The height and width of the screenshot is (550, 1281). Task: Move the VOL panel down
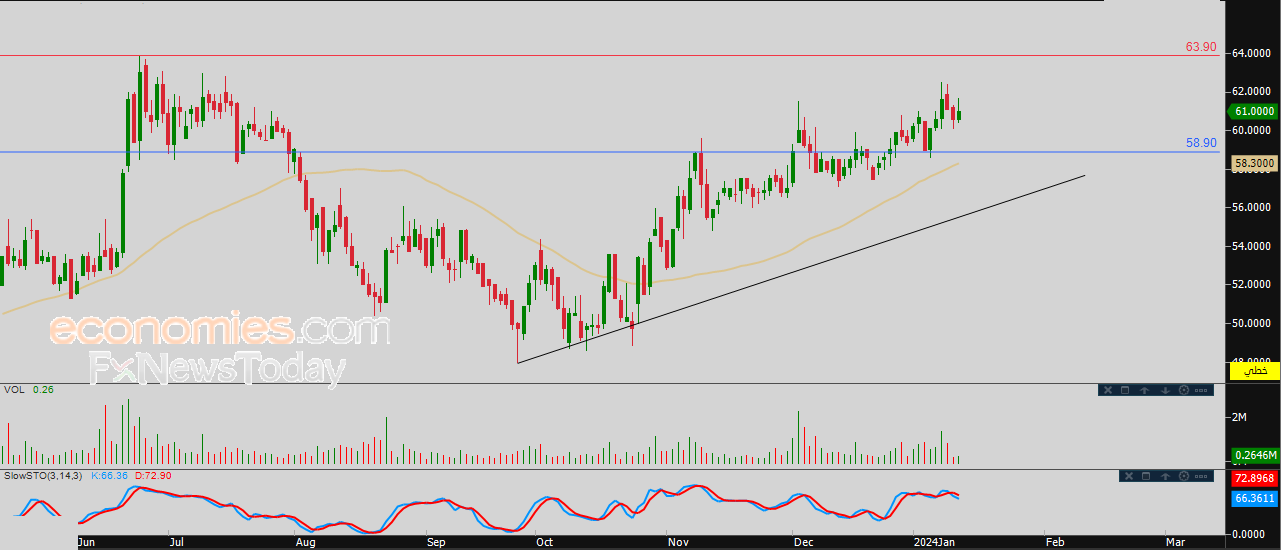pos(1165,390)
